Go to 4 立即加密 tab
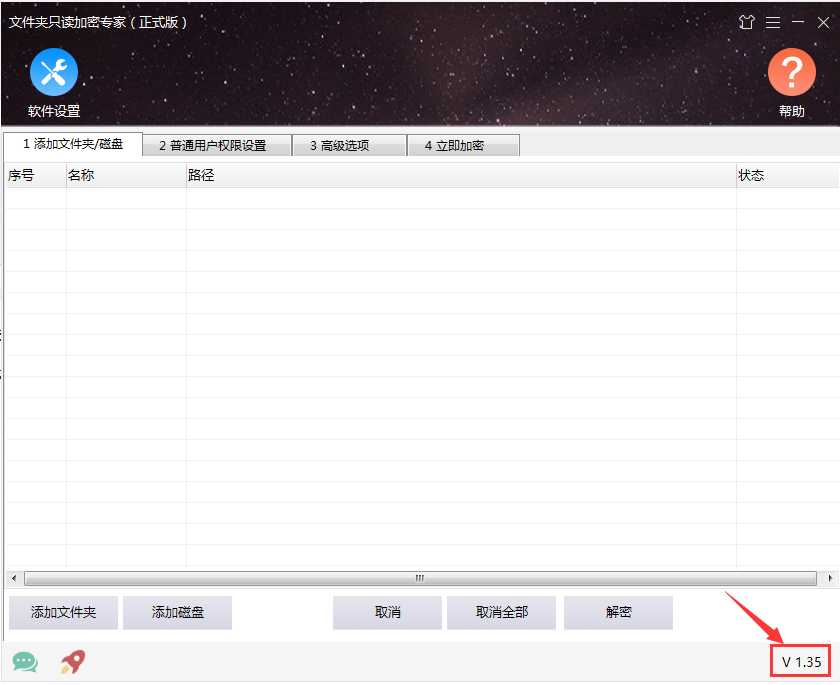The width and height of the screenshot is (840, 685). pos(463,146)
